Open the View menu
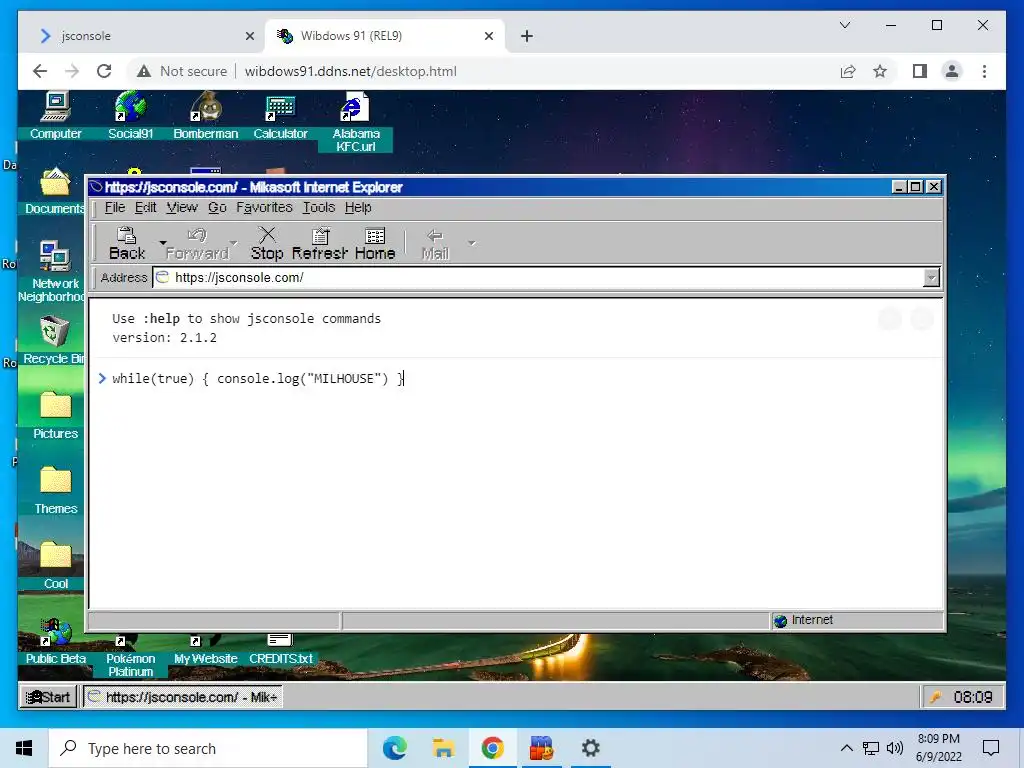Image resolution: width=1024 pixels, height=768 pixels. pos(182,208)
